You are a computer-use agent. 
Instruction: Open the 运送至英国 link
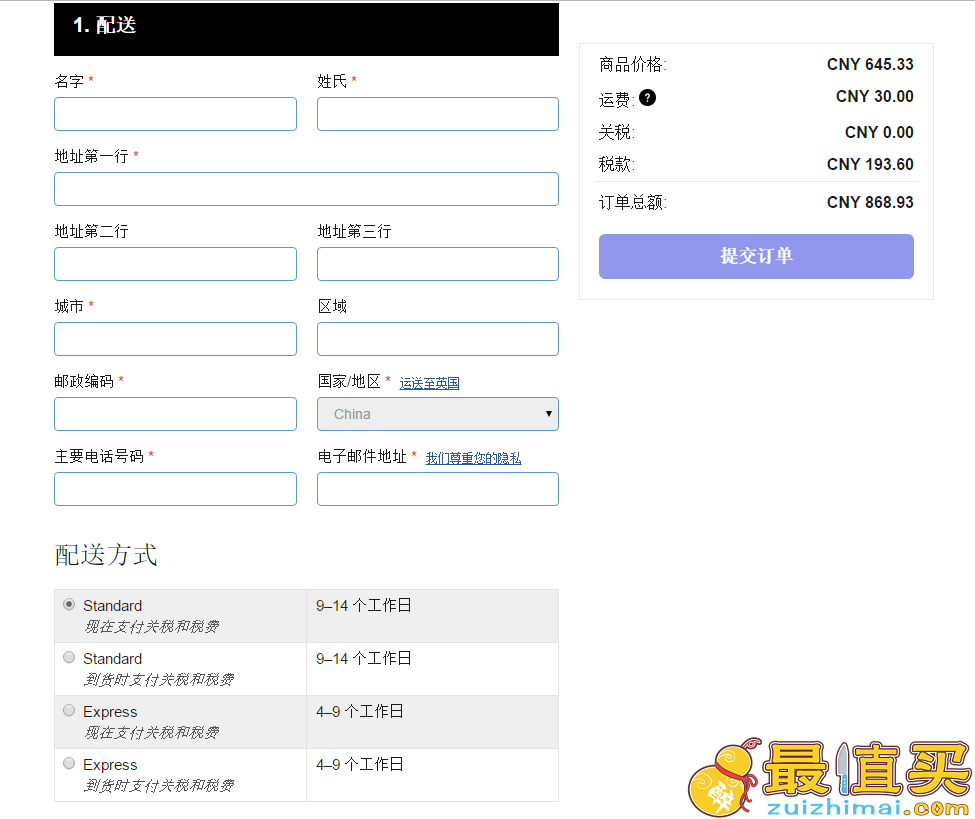click(429, 383)
